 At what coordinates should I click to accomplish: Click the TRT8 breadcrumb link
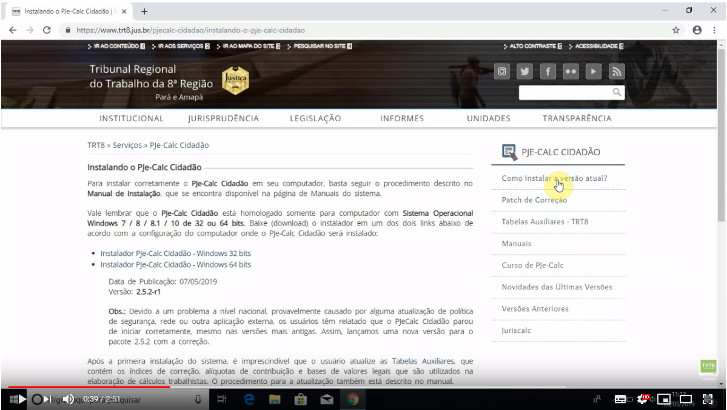[x=96, y=145]
